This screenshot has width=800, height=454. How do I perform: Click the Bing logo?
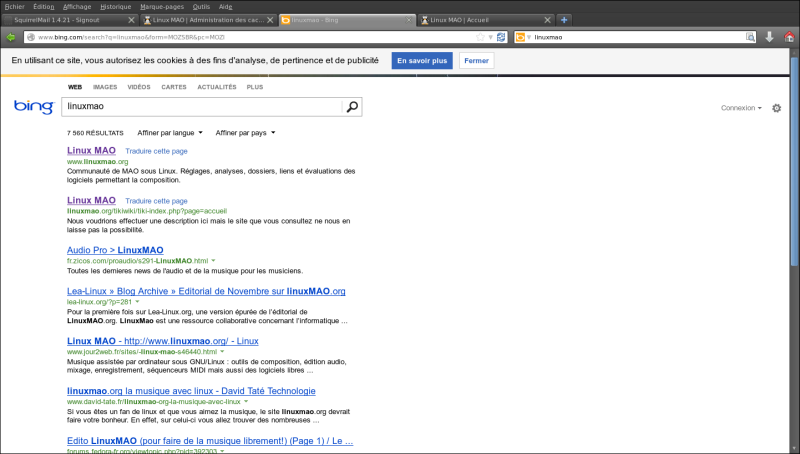coord(34,107)
